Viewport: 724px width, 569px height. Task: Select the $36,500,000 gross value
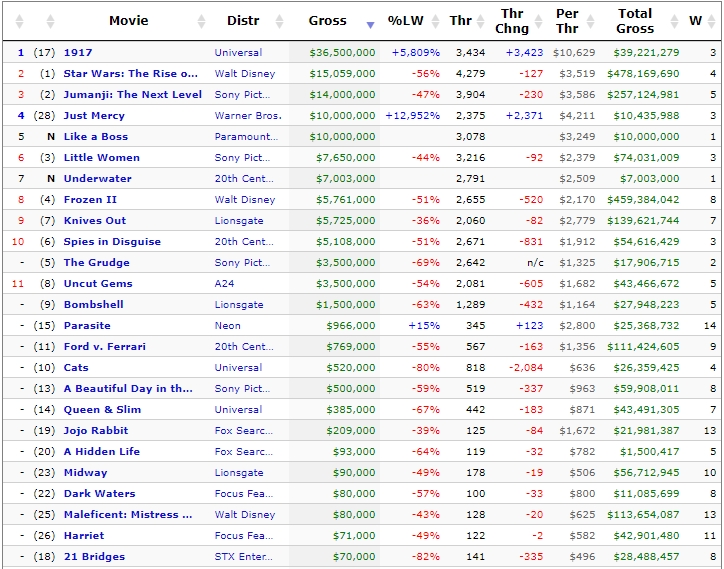[x=342, y=53]
